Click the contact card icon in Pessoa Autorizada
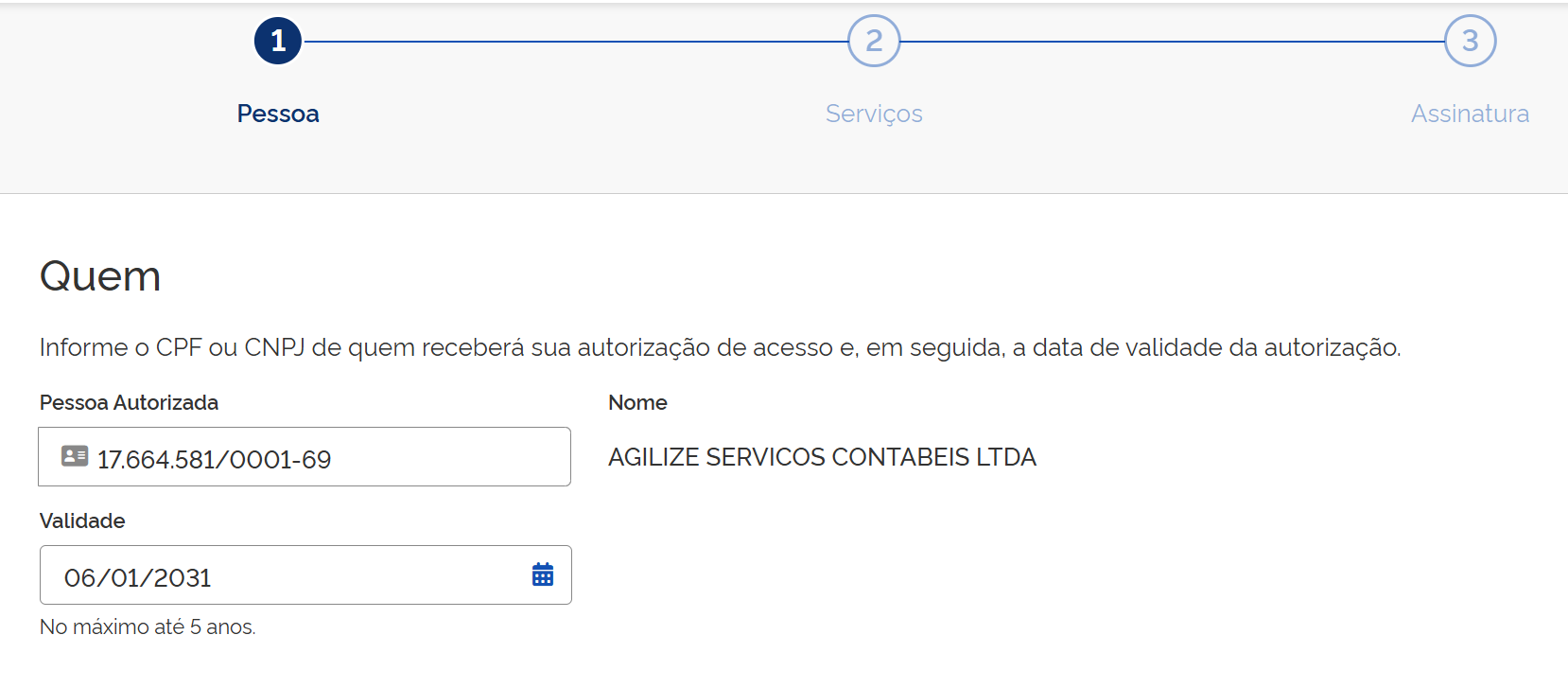Image resolution: width=1568 pixels, height=688 pixels. (x=72, y=457)
